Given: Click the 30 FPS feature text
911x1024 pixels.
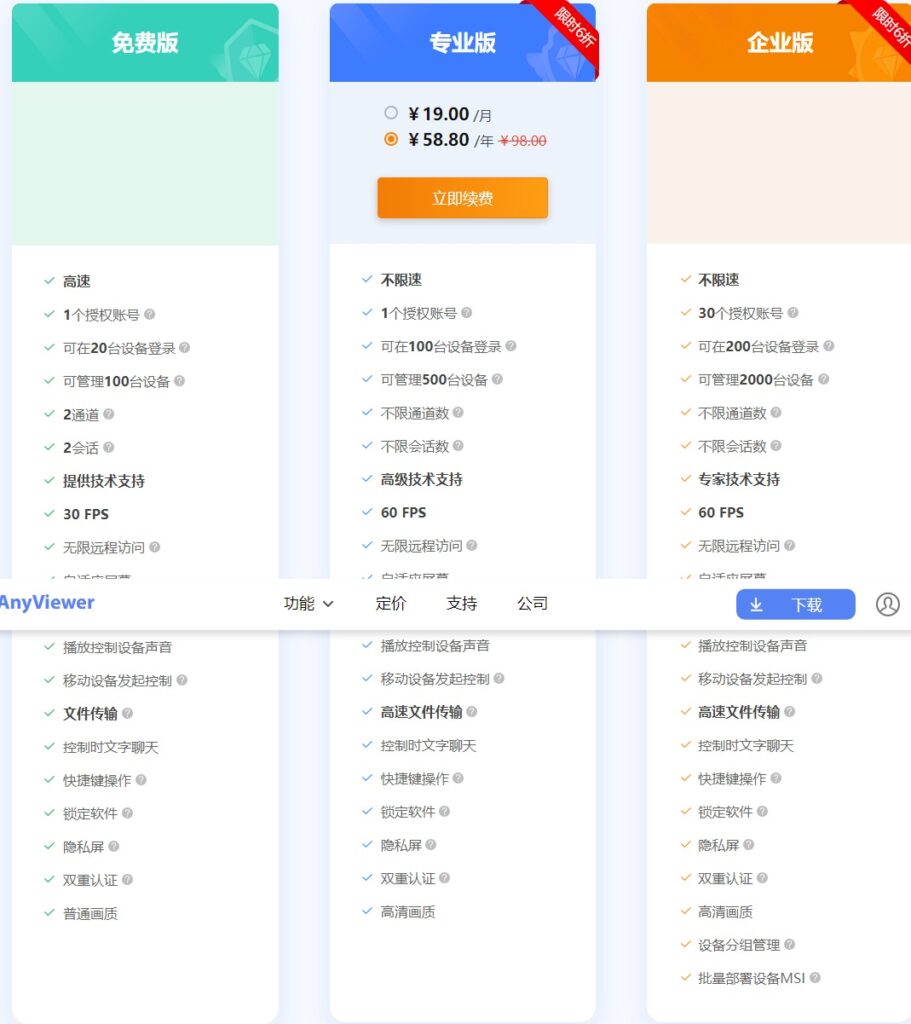Looking at the screenshot, I should (86, 514).
